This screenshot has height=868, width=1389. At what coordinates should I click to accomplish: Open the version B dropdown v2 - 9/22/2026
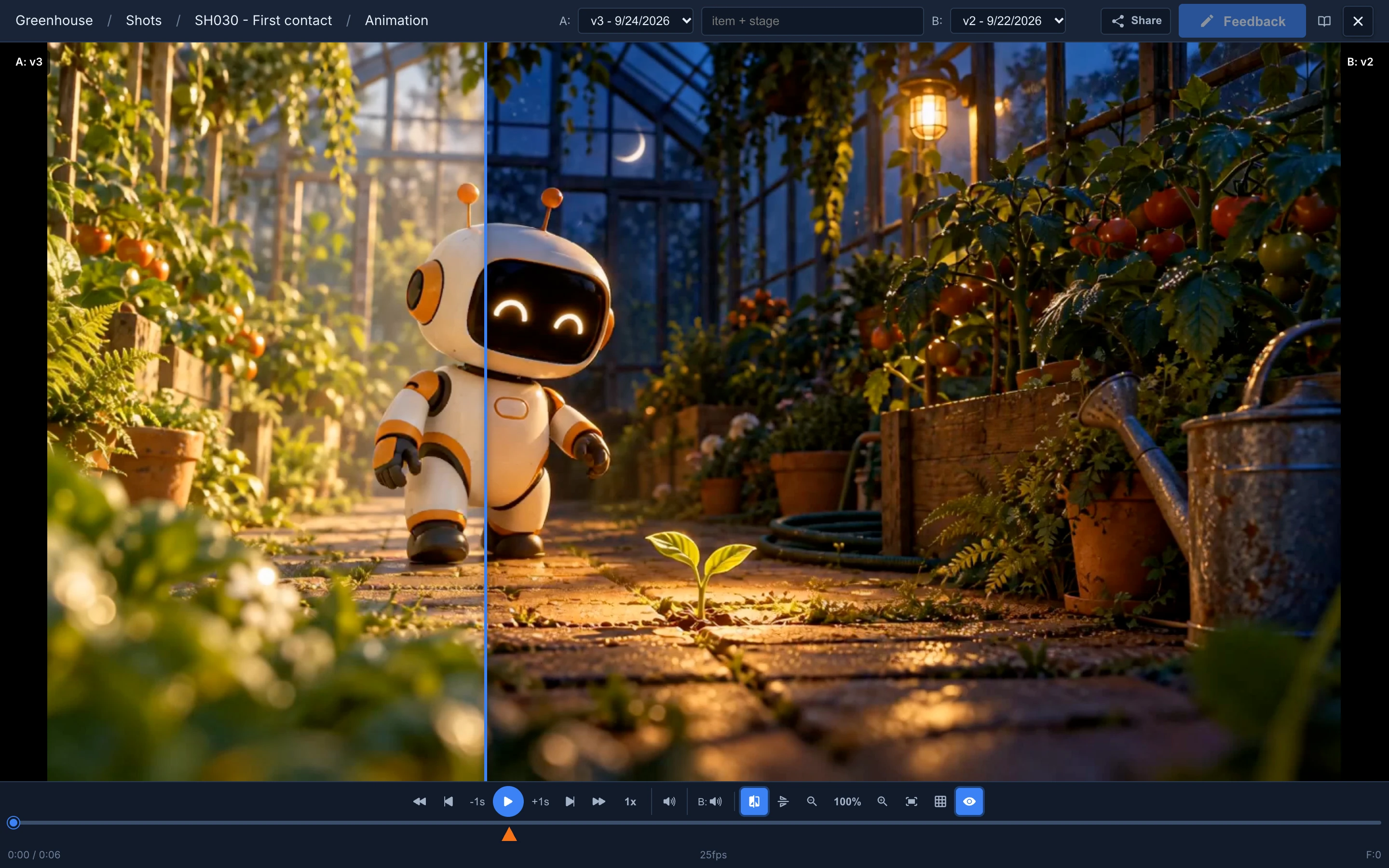(x=1008, y=21)
